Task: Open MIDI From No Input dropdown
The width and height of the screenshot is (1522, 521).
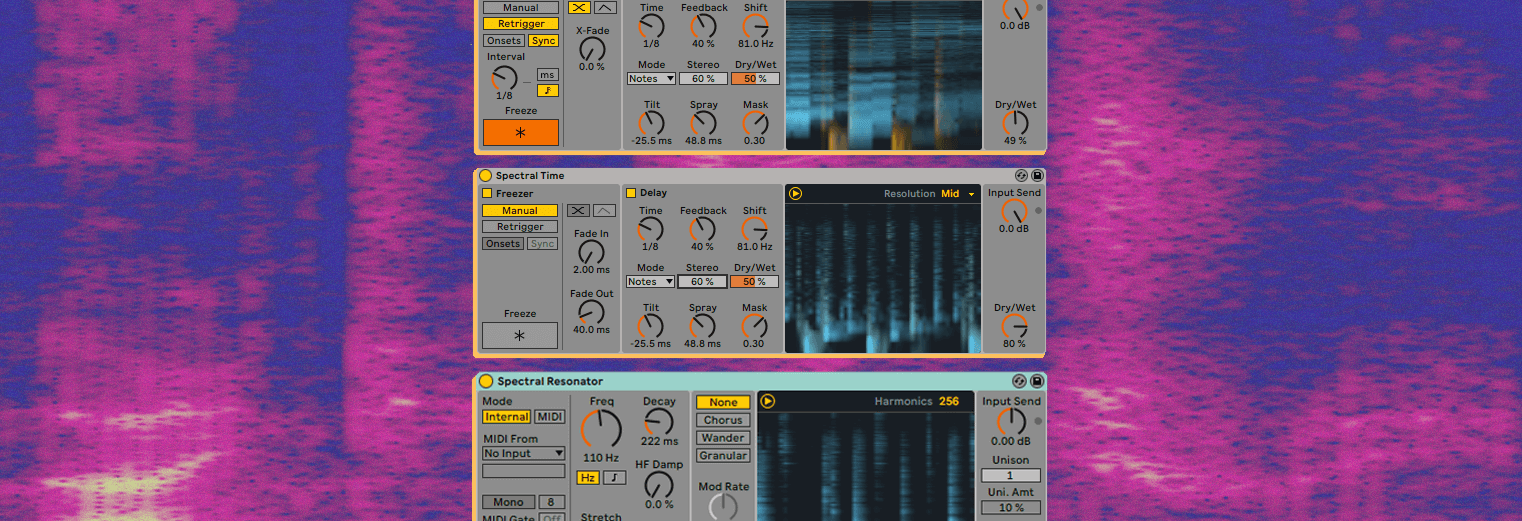Action: coord(524,454)
